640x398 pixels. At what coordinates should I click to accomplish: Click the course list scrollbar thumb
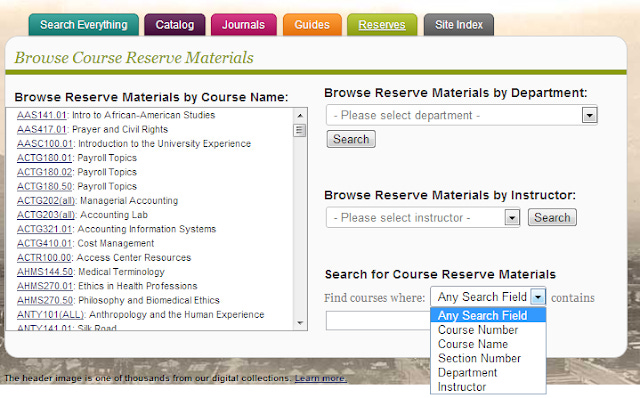(300, 131)
